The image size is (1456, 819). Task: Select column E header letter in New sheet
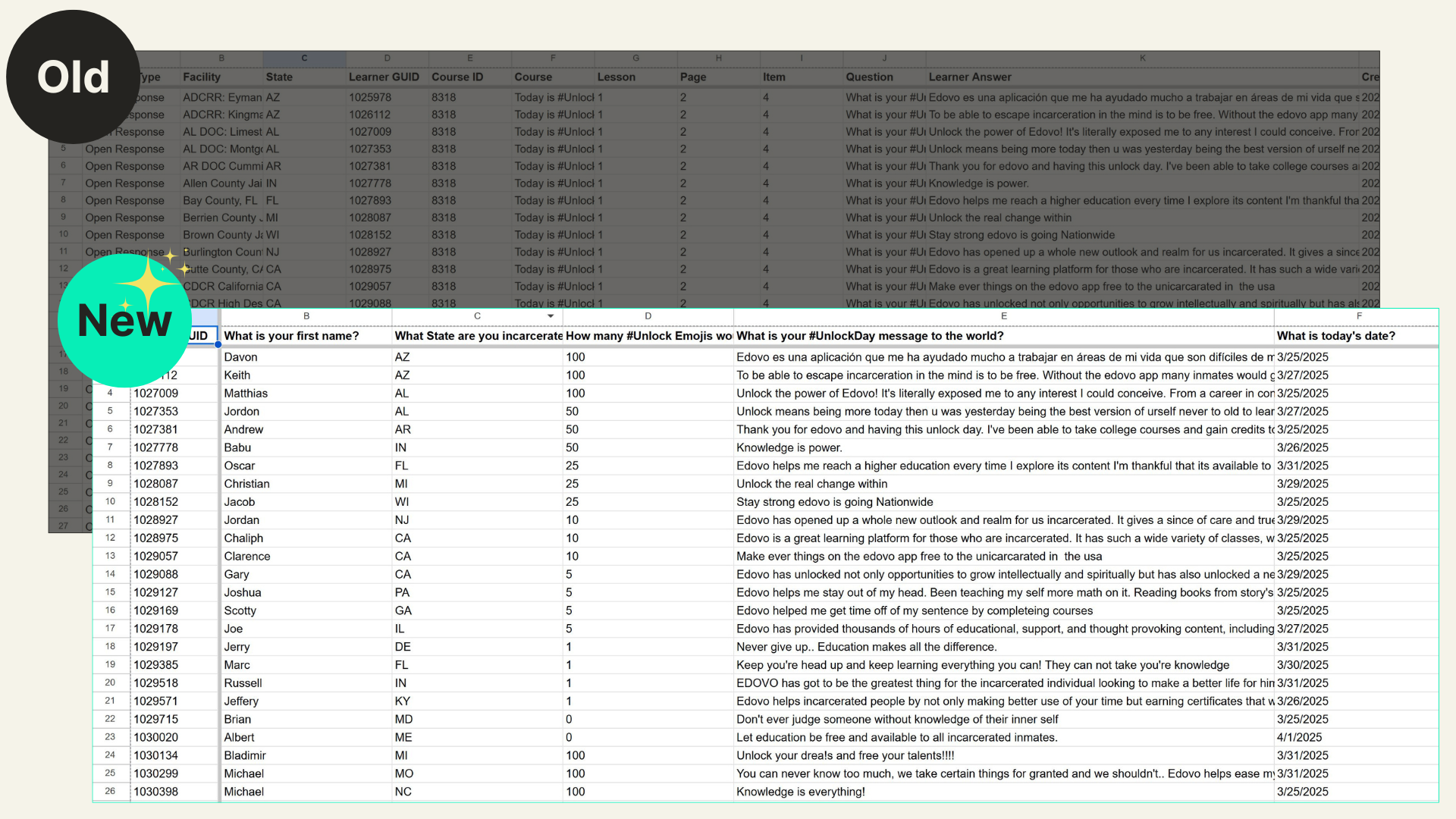pos(1003,316)
